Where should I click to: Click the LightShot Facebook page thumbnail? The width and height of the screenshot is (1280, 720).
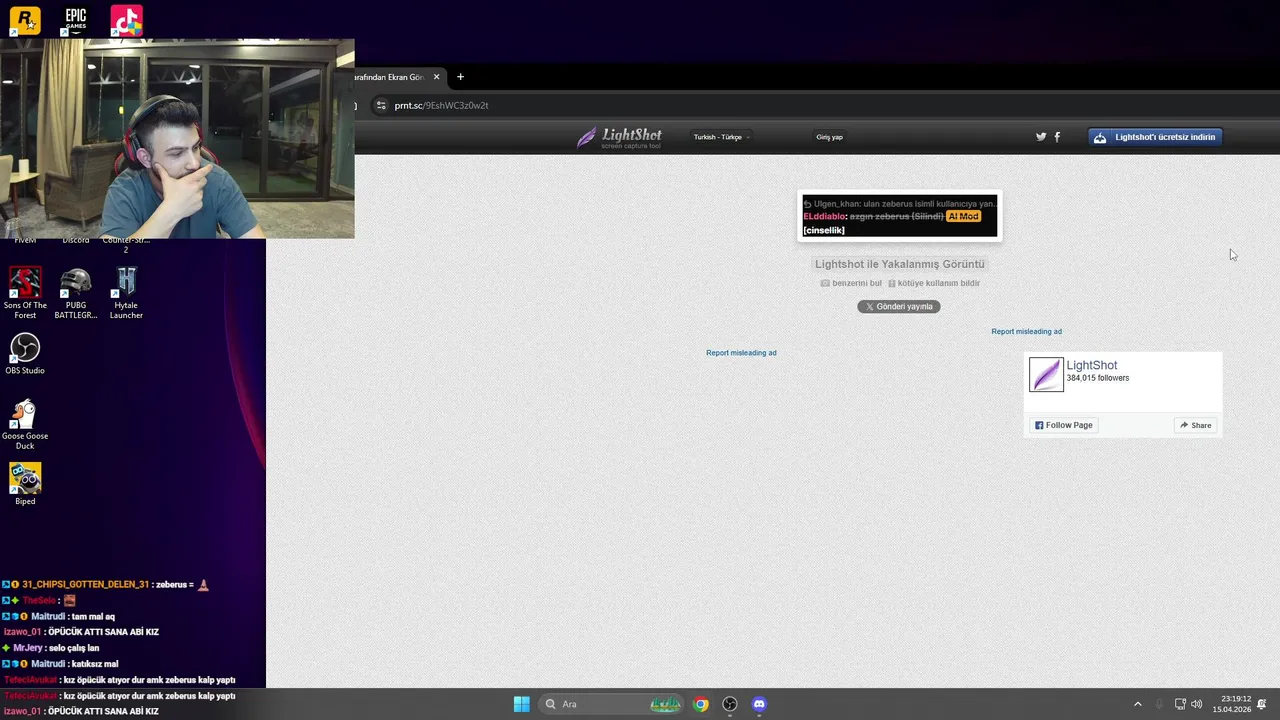1046,374
